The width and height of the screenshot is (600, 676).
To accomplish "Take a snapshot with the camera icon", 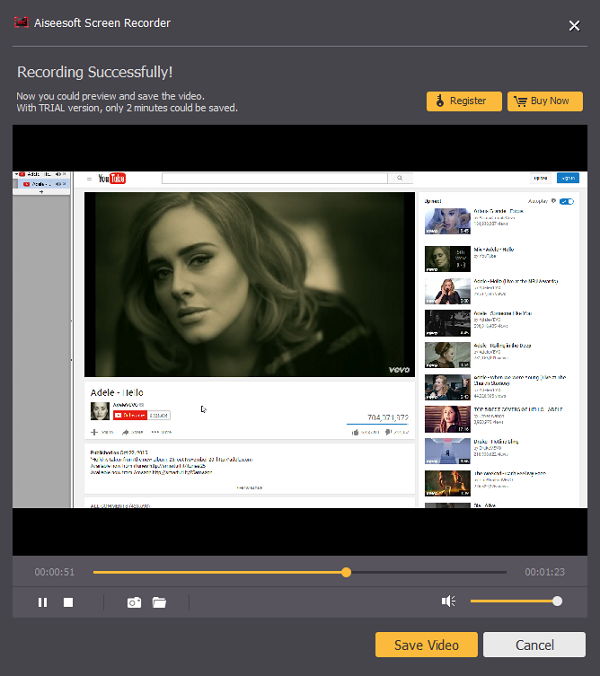I will point(134,602).
